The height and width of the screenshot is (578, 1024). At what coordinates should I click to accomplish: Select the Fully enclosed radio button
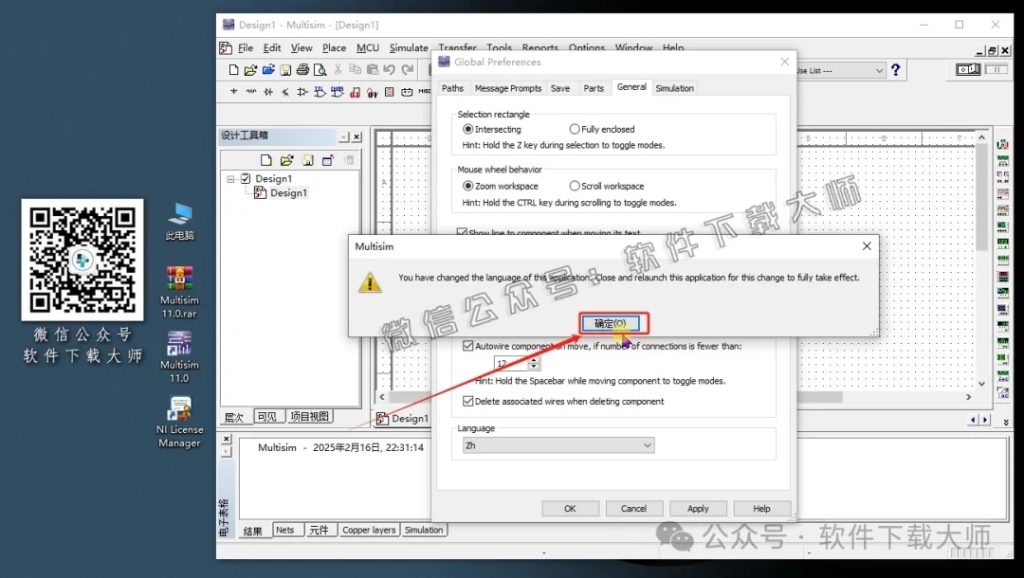pos(575,129)
